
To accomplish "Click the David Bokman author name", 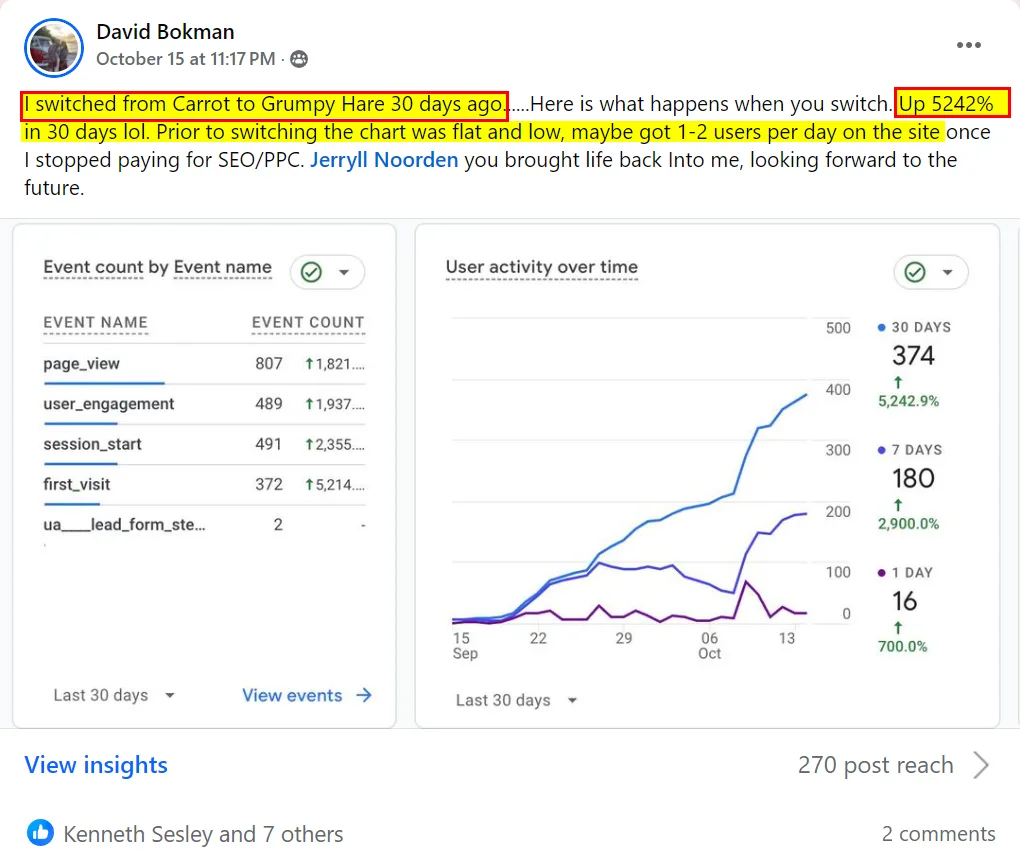I will [165, 32].
